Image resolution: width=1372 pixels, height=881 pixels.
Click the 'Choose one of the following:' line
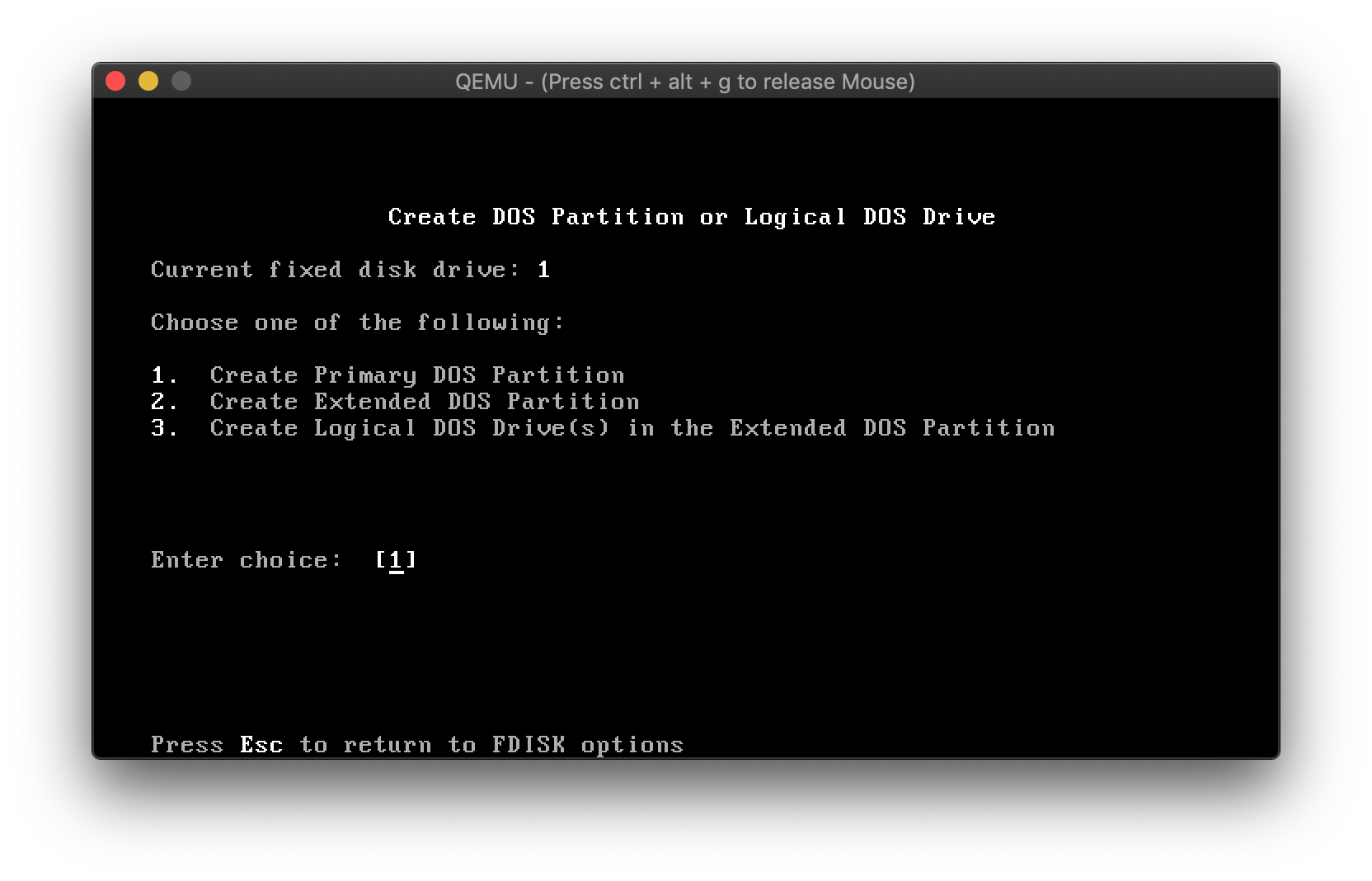pos(358,323)
